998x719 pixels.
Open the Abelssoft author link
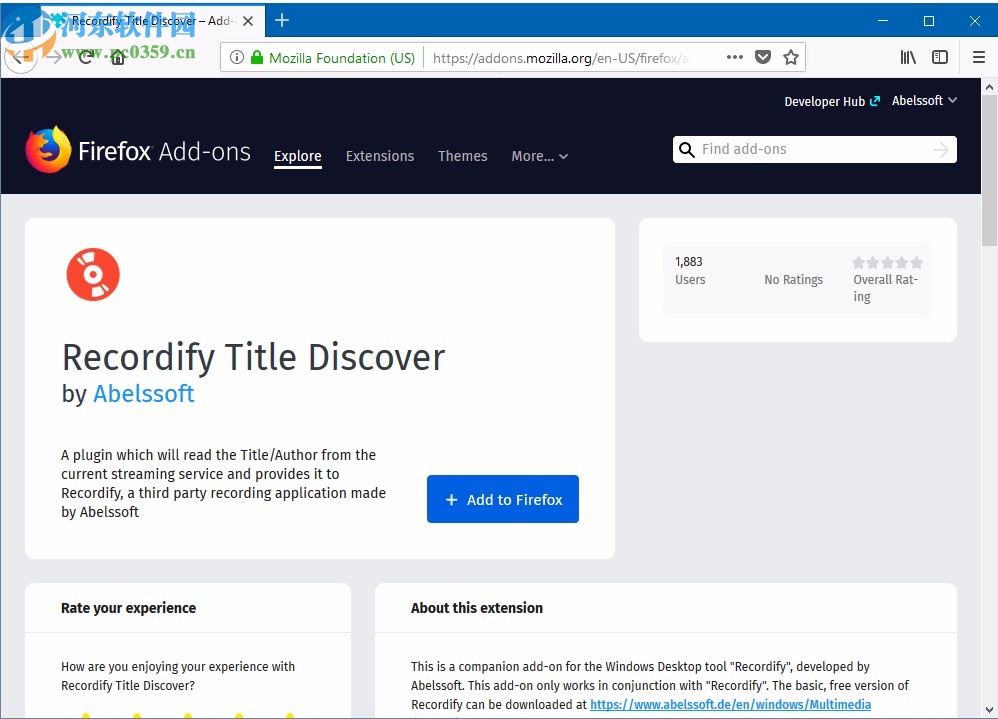[x=144, y=394]
